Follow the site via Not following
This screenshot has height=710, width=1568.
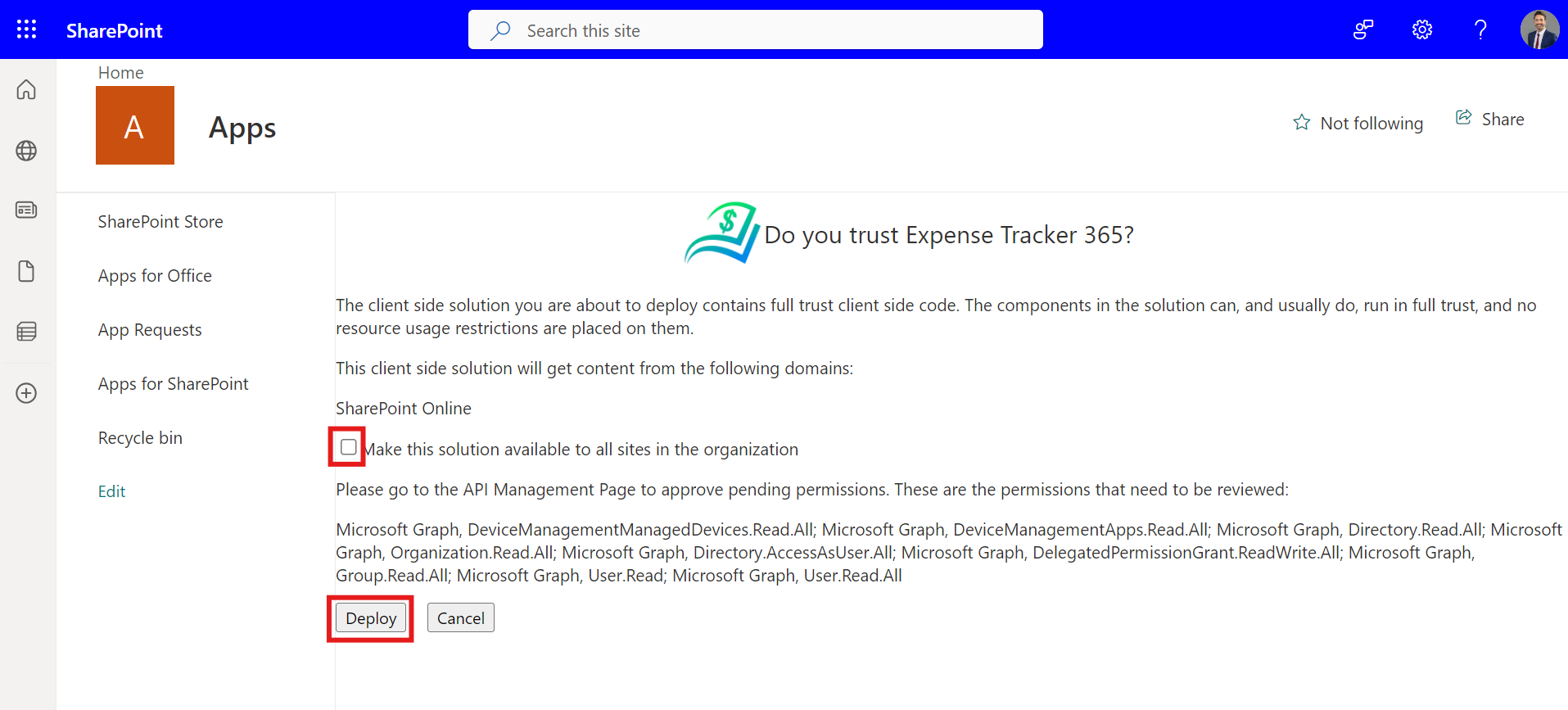pyautogui.click(x=1371, y=123)
